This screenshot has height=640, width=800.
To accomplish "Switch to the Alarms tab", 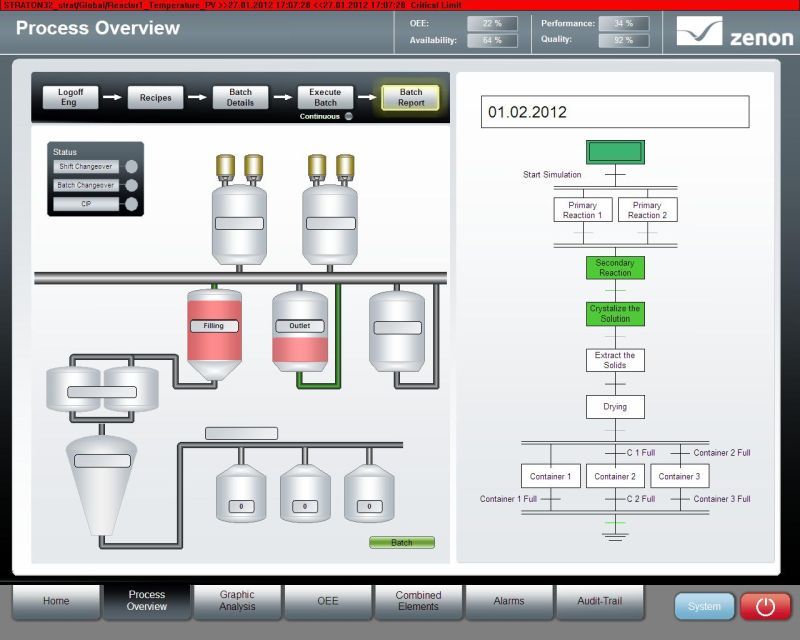I will [x=509, y=601].
